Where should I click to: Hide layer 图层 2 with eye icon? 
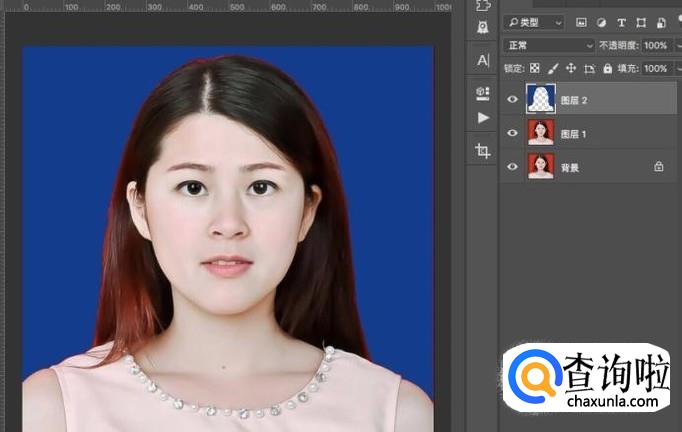pos(513,99)
